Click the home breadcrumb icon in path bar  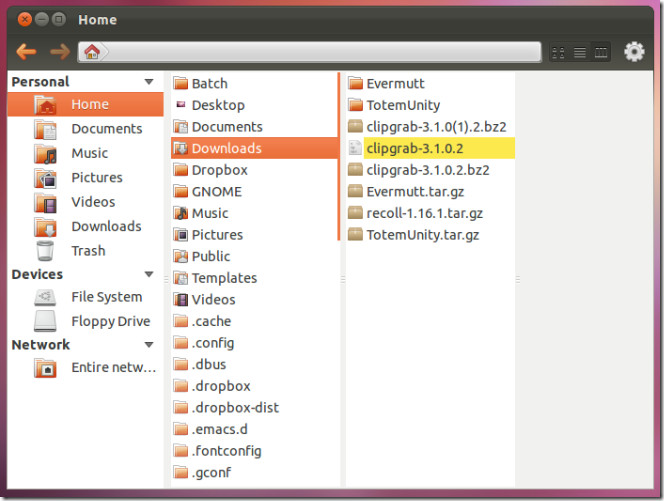(92, 52)
